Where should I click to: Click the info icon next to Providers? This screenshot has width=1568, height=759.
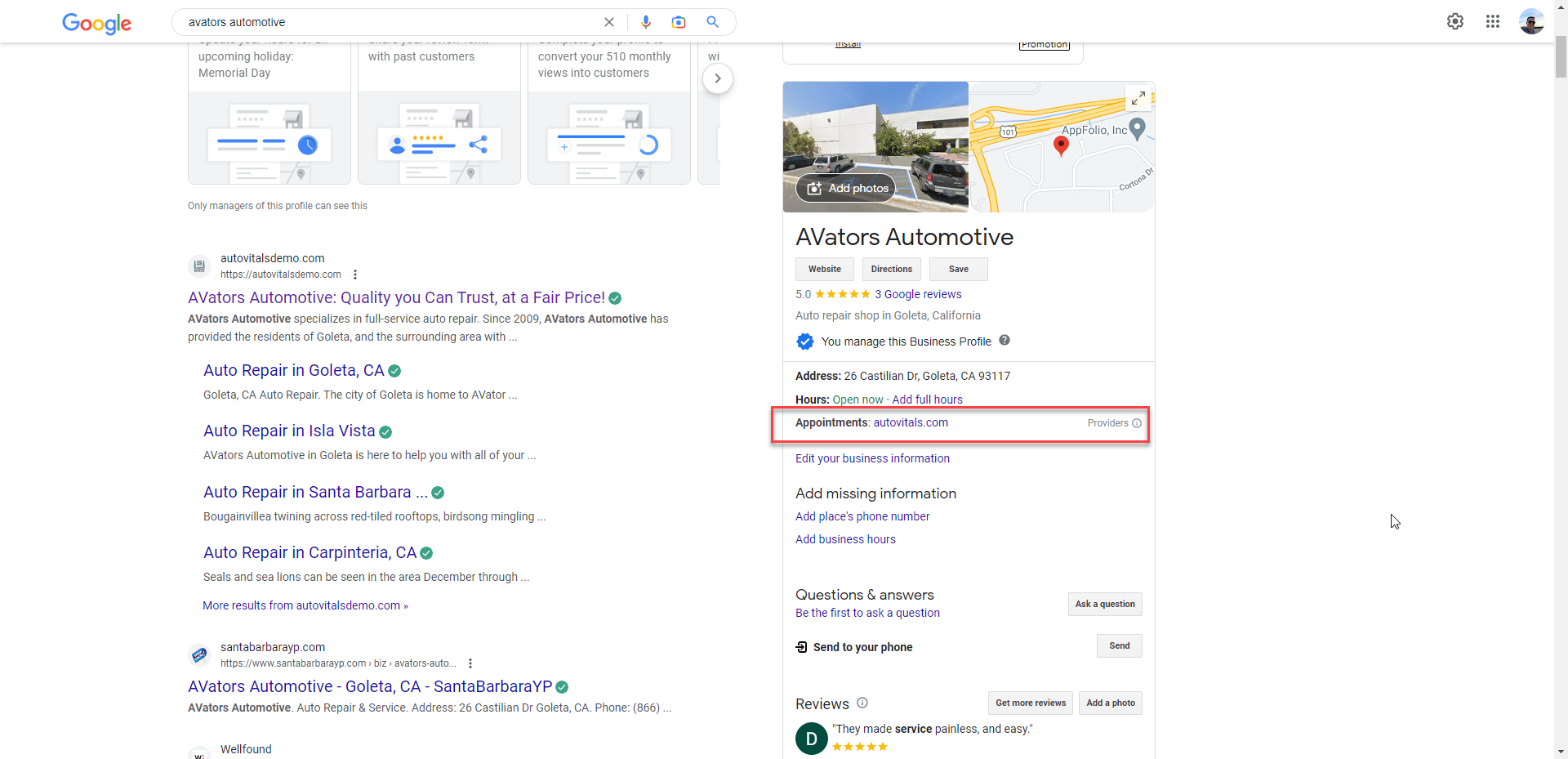tap(1137, 423)
